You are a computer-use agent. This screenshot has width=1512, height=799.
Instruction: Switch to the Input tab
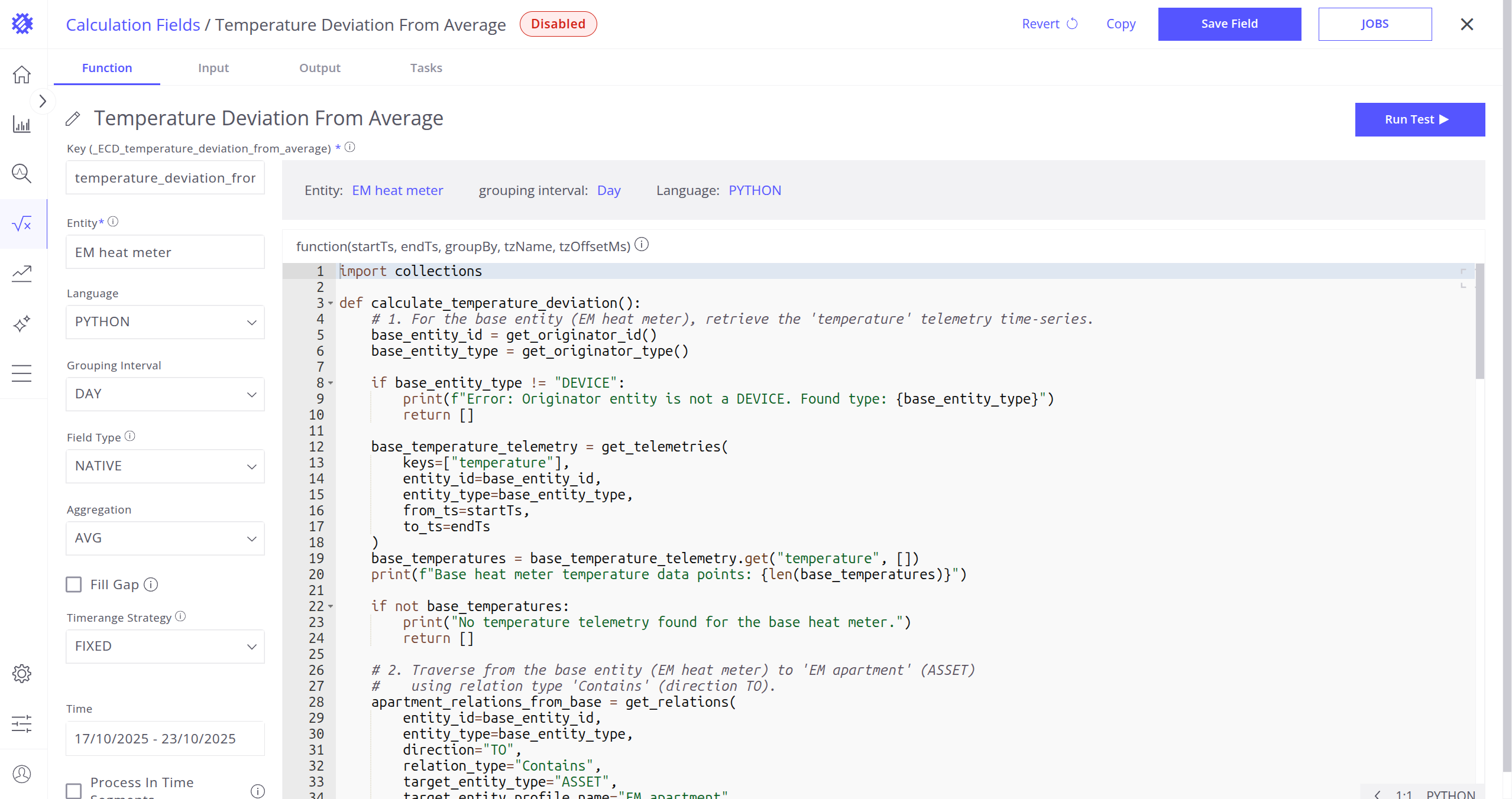click(x=213, y=68)
